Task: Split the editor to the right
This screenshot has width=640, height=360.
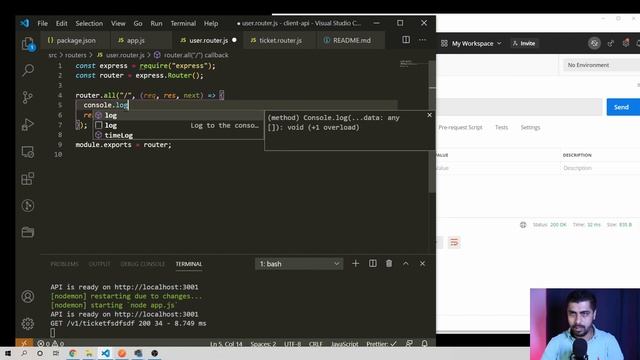Action: coord(406,40)
